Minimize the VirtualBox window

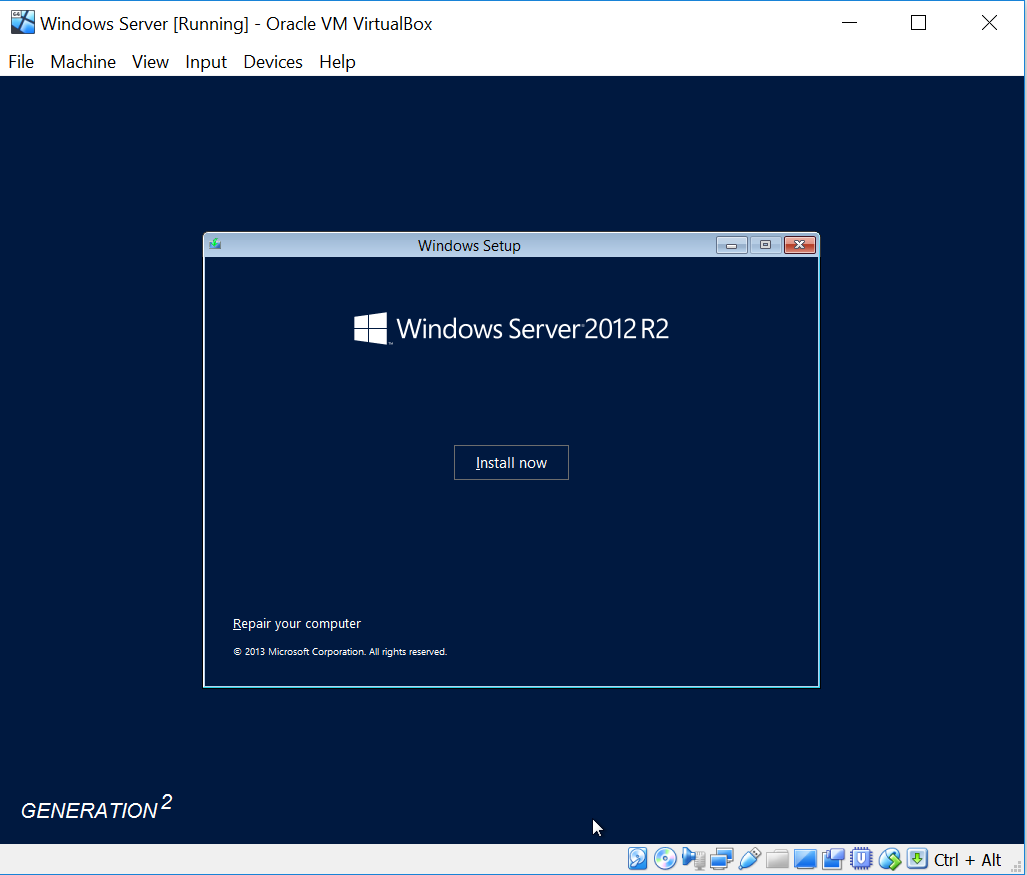[850, 22]
